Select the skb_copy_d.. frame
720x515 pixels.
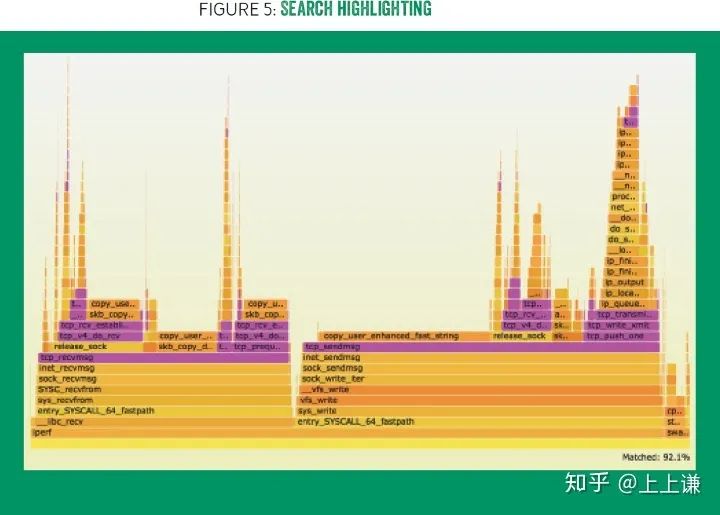click(x=186, y=347)
